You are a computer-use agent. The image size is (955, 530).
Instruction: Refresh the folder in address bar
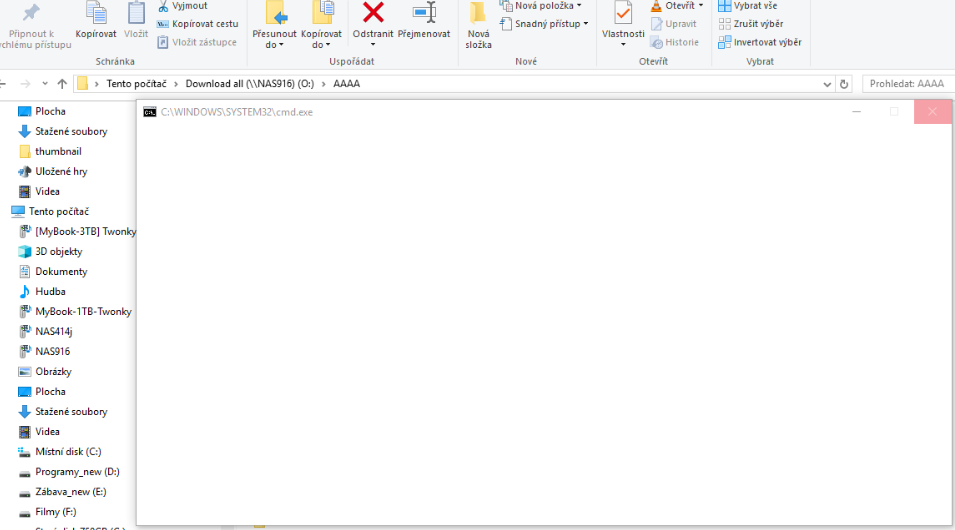pyautogui.click(x=845, y=84)
